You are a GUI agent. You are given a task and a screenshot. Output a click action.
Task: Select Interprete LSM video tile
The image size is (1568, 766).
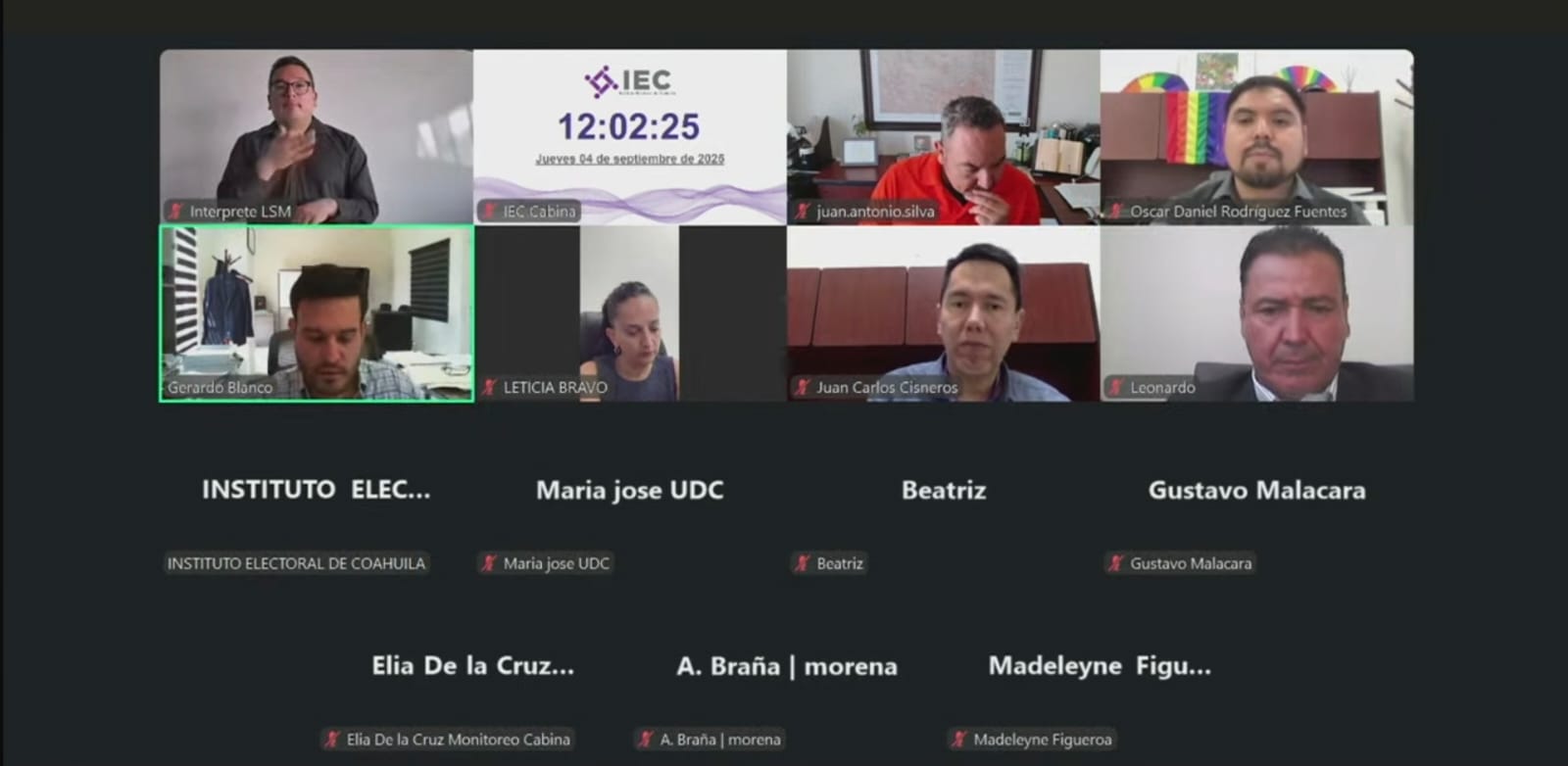tap(317, 137)
